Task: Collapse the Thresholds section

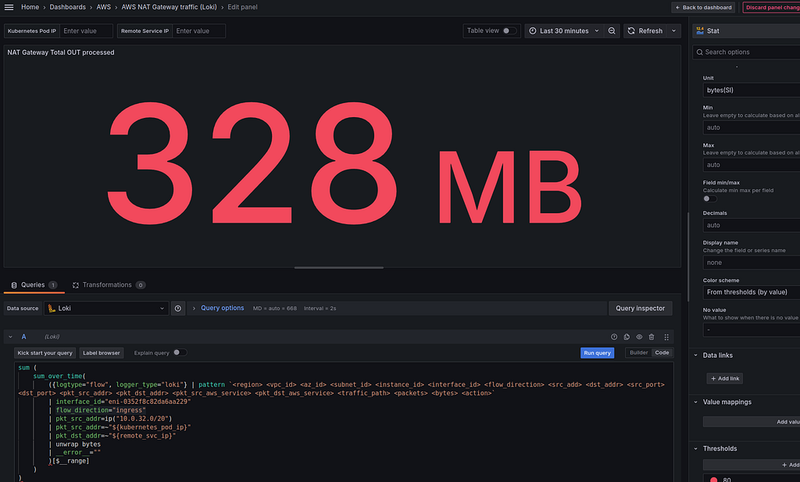Action: click(695, 449)
